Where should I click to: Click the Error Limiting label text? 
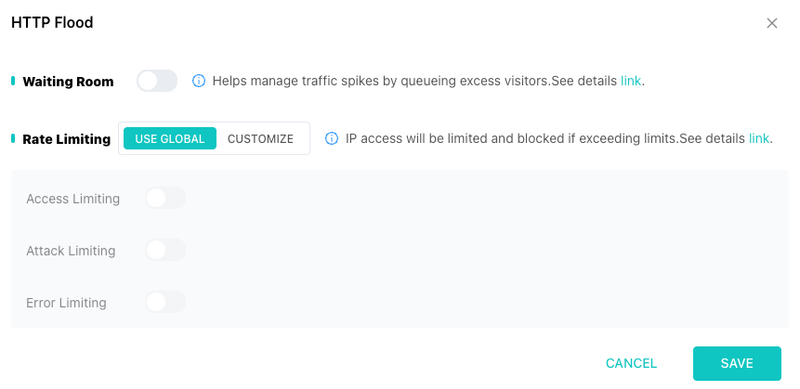coord(66,303)
